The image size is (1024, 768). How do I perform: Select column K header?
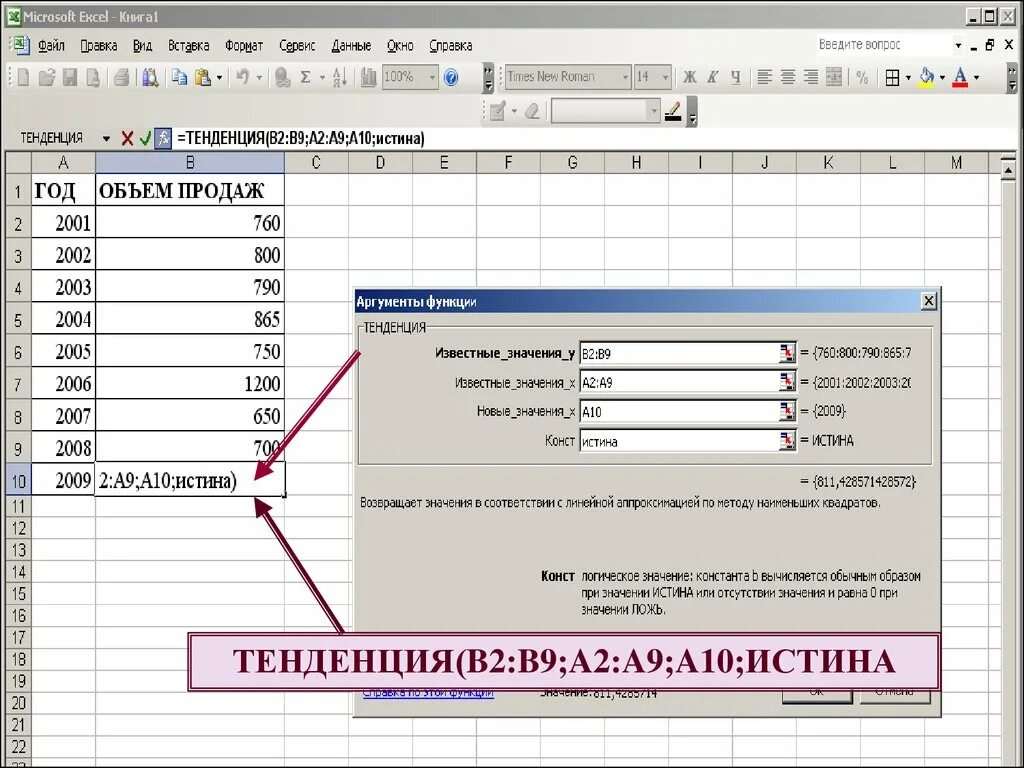828,163
